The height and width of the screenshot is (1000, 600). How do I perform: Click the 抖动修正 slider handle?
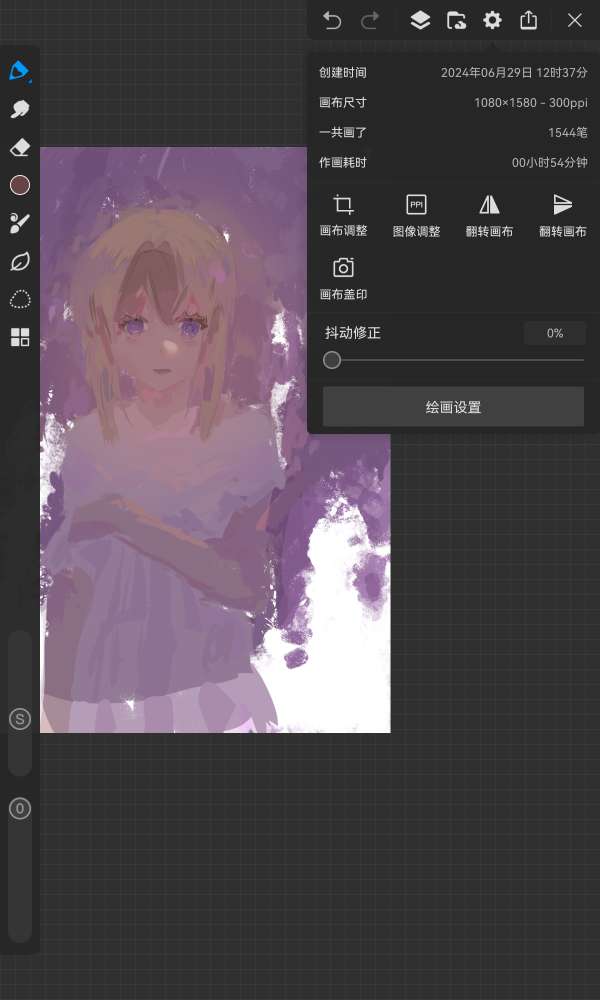(x=332, y=360)
